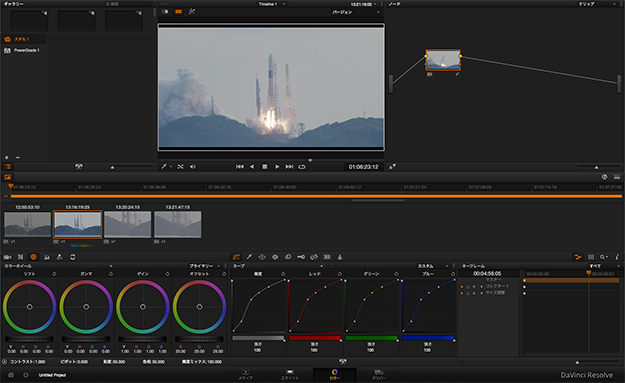Select the Keyframes panel icon

578,257
